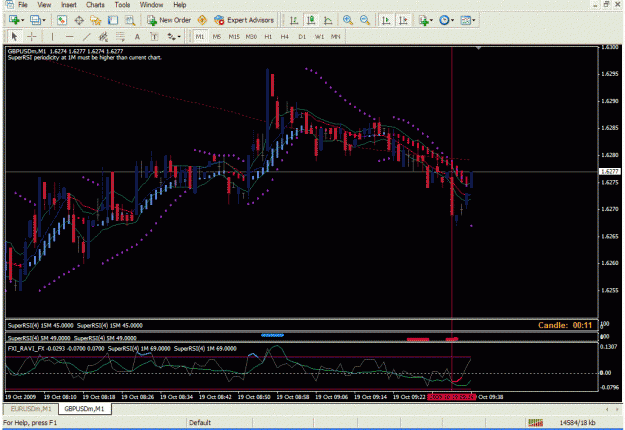Select the MN timeframe
The width and height of the screenshot is (625, 430).
336,37
